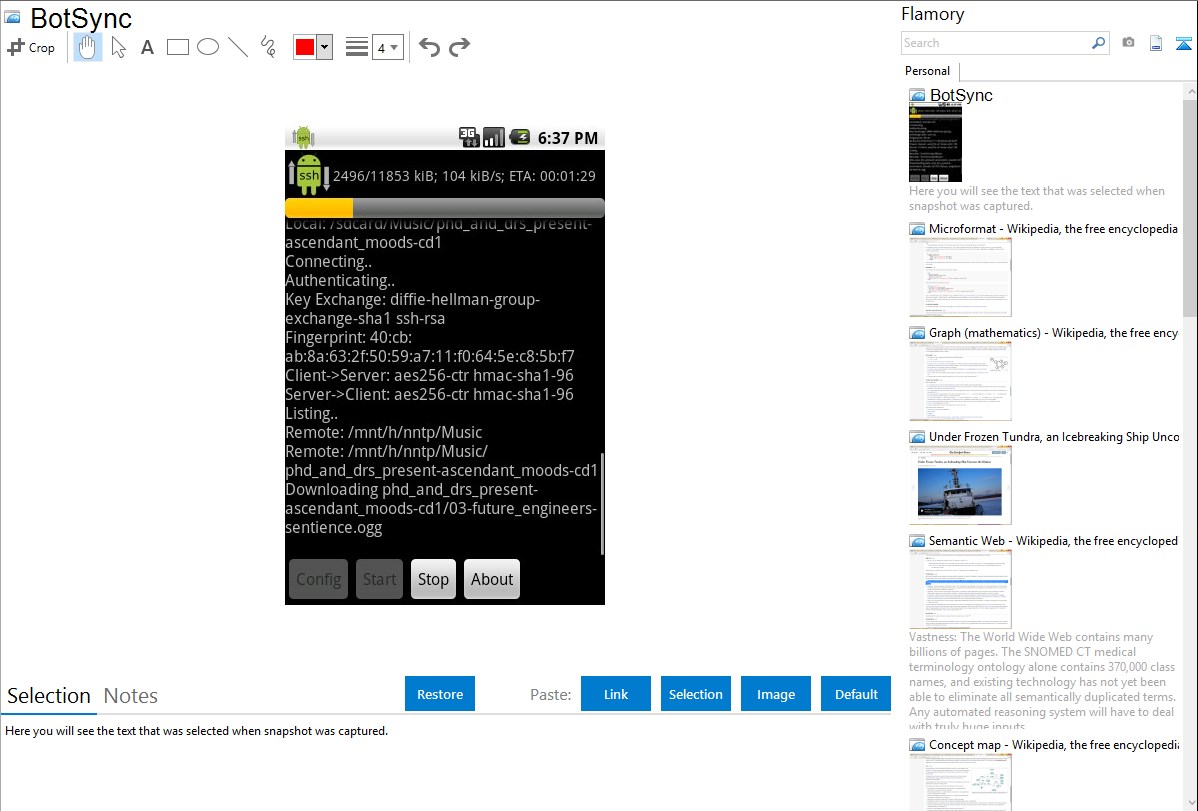The height and width of the screenshot is (811, 1198).
Task: Click the icon beside Under Frozen Tundra entry
Action: coord(917,437)
